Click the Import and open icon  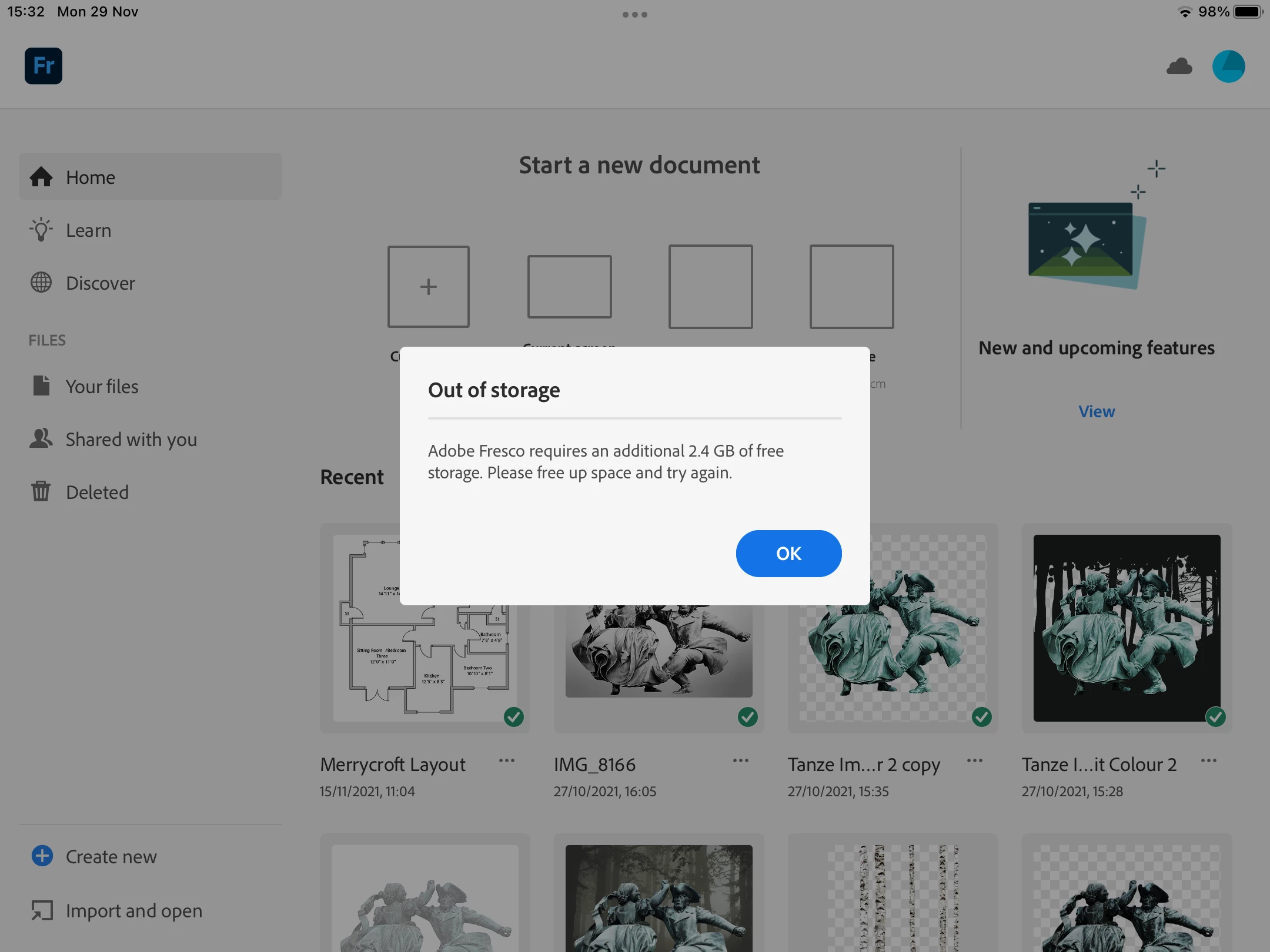42,910
